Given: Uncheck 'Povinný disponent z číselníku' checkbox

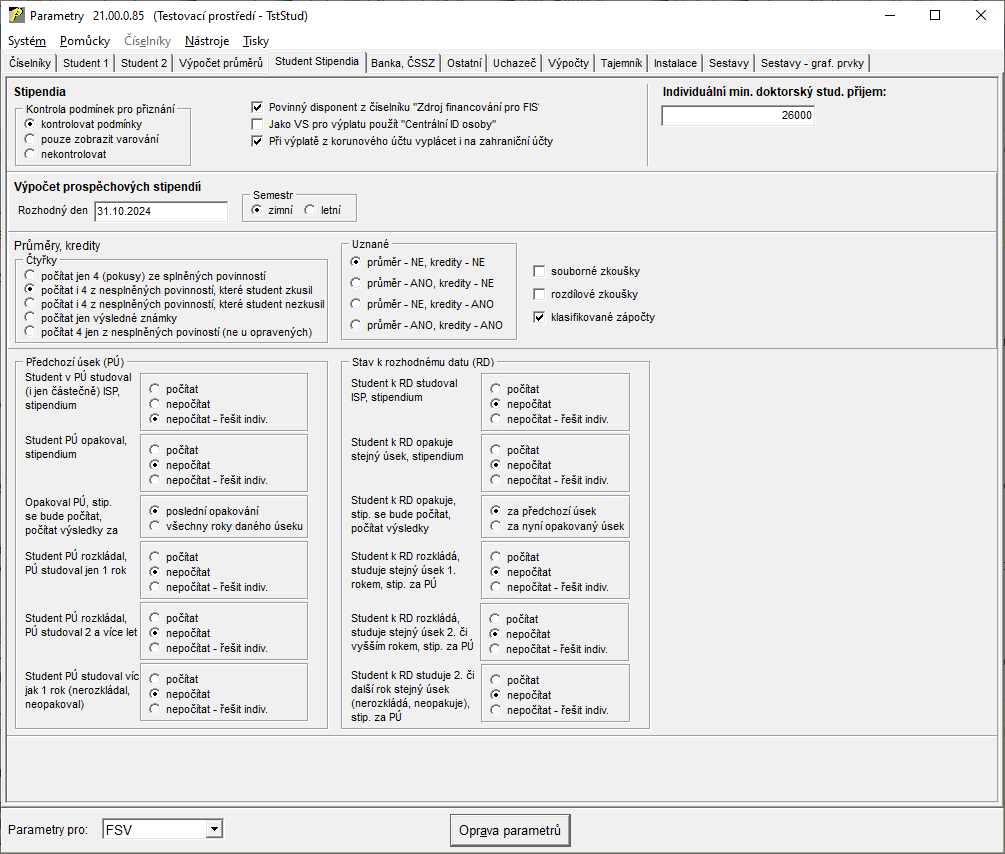Looking at the screenshot, I should [x=257, y=106].
